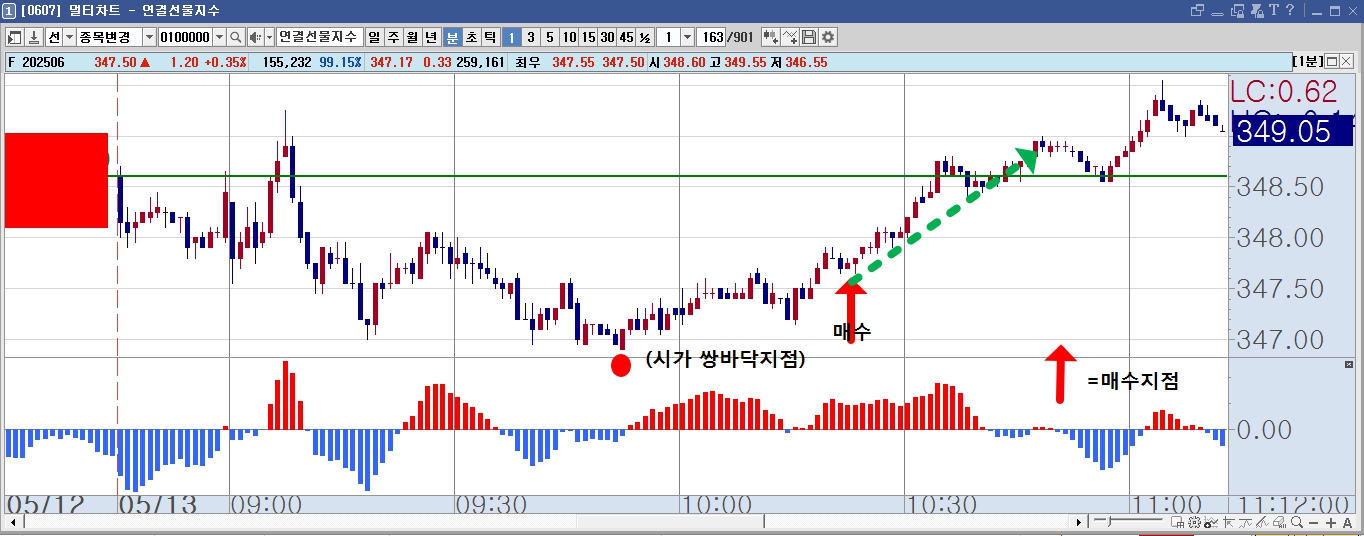Toggle the 분 (minute) period button
Viewport: 1364px width, 536px height.
pos(452,37)
